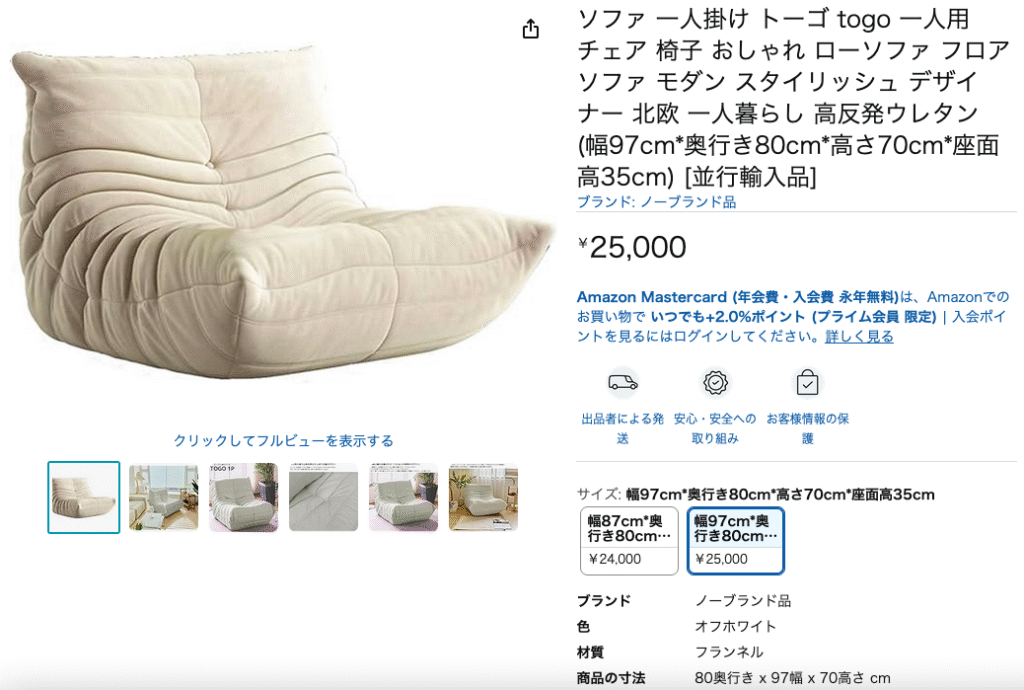Open the お客様情報の保護 link
Screen dimensions: 1024x690
click(807, 428)
